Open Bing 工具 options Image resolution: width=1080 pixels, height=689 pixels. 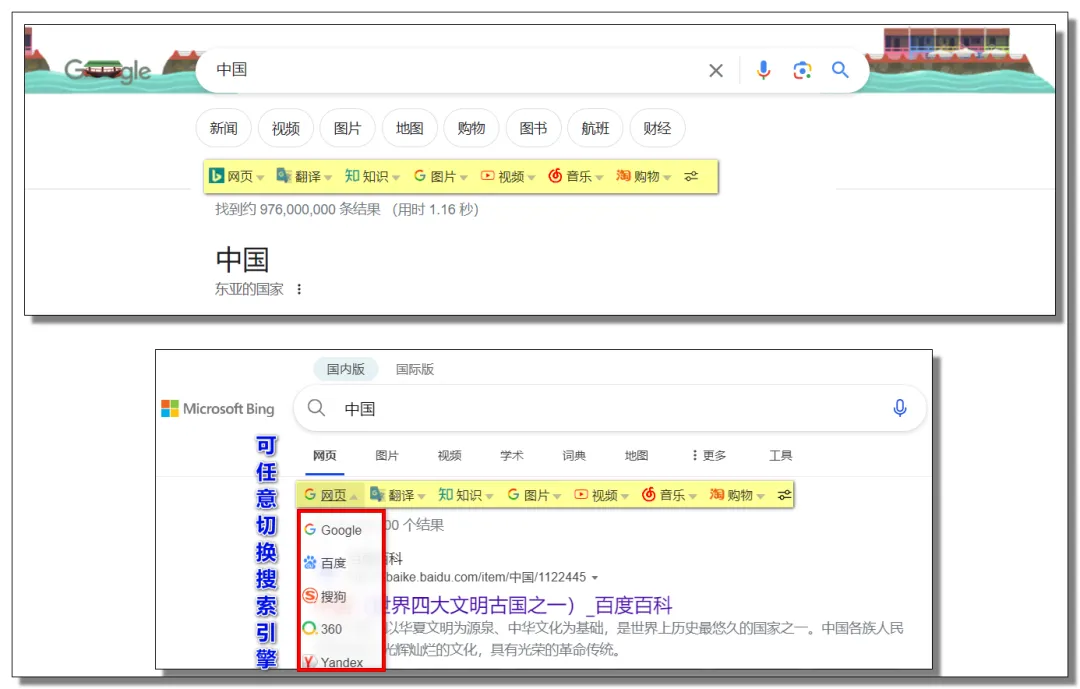click(x=780, y=455)
